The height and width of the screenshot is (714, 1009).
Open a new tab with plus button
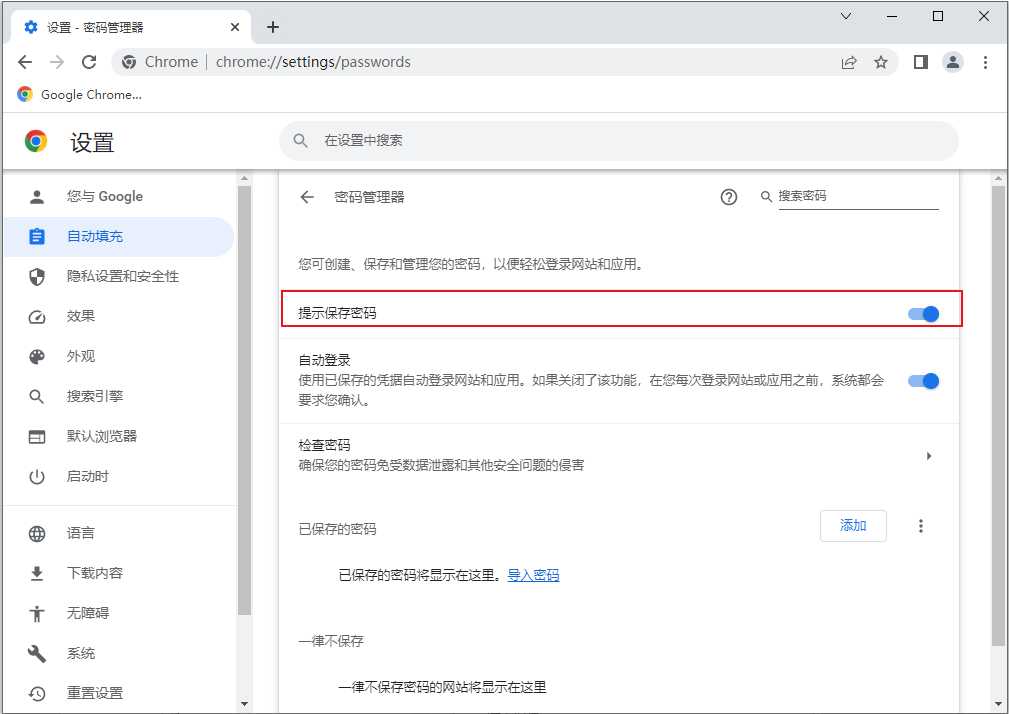pyautogui.click(x=273, y=27)
